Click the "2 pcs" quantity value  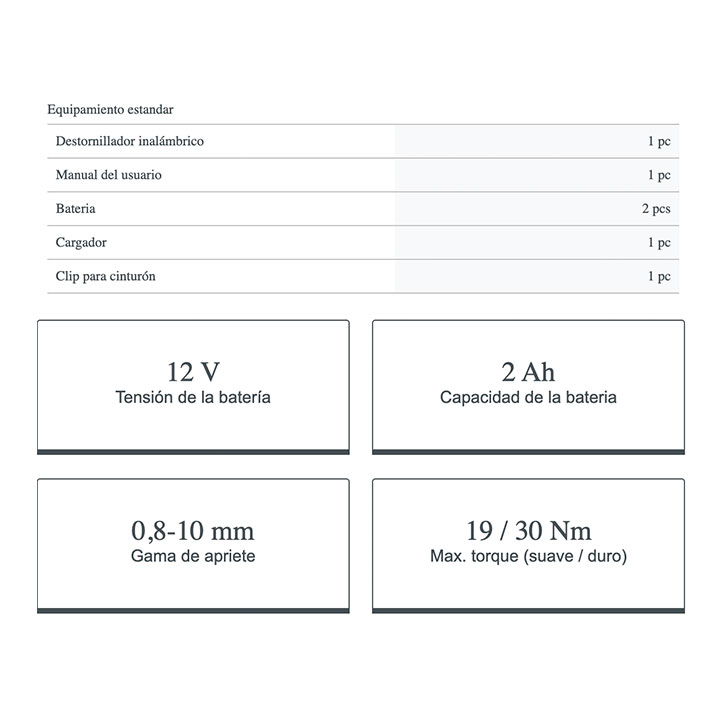(656, 209)
